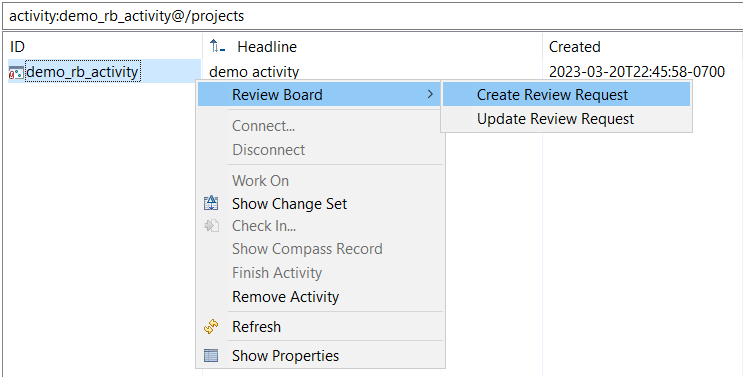Choose Update Review Request
743x377 pixels.
point(566,119)
